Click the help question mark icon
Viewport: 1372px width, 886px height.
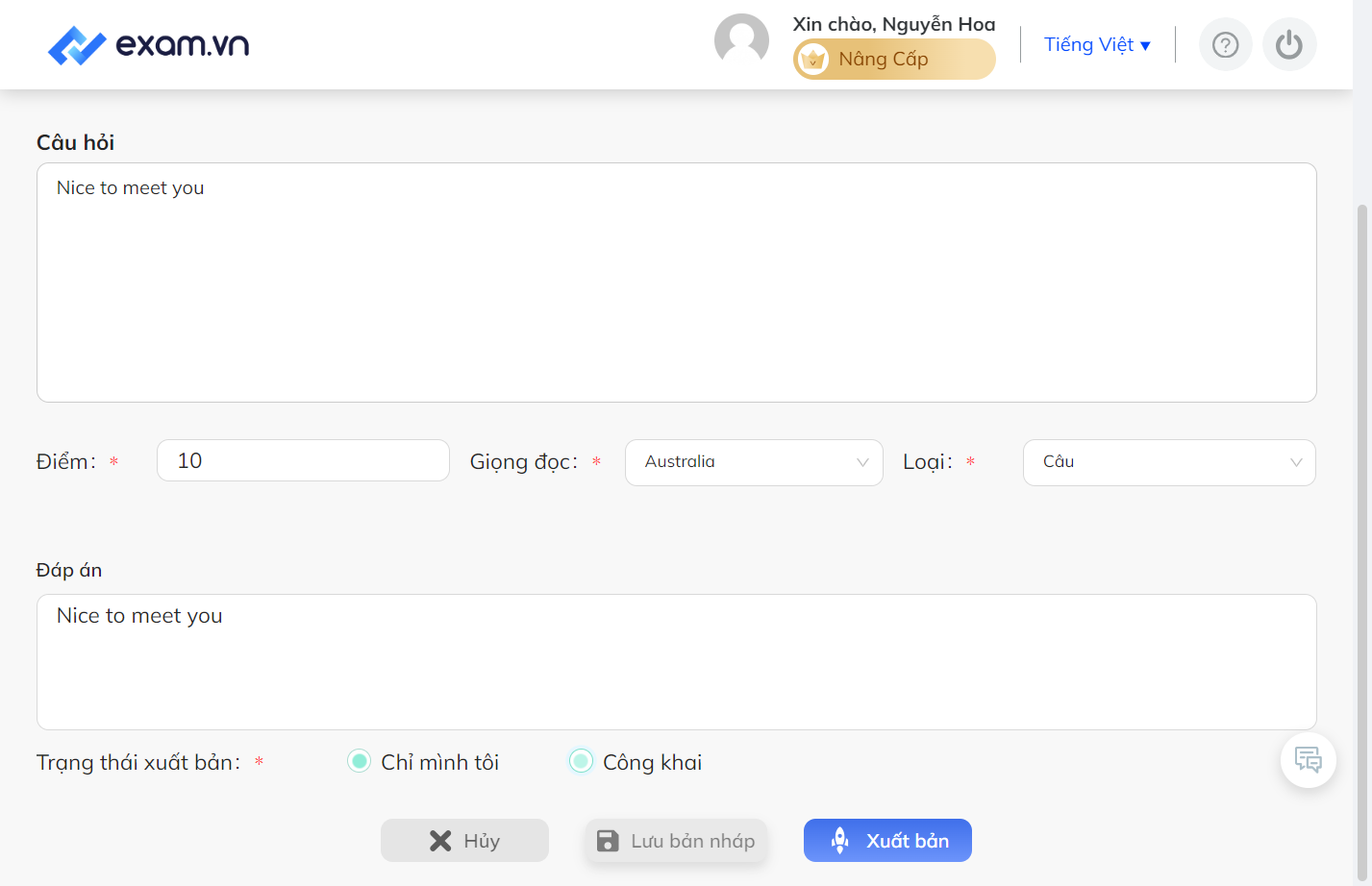point(1225,44)
